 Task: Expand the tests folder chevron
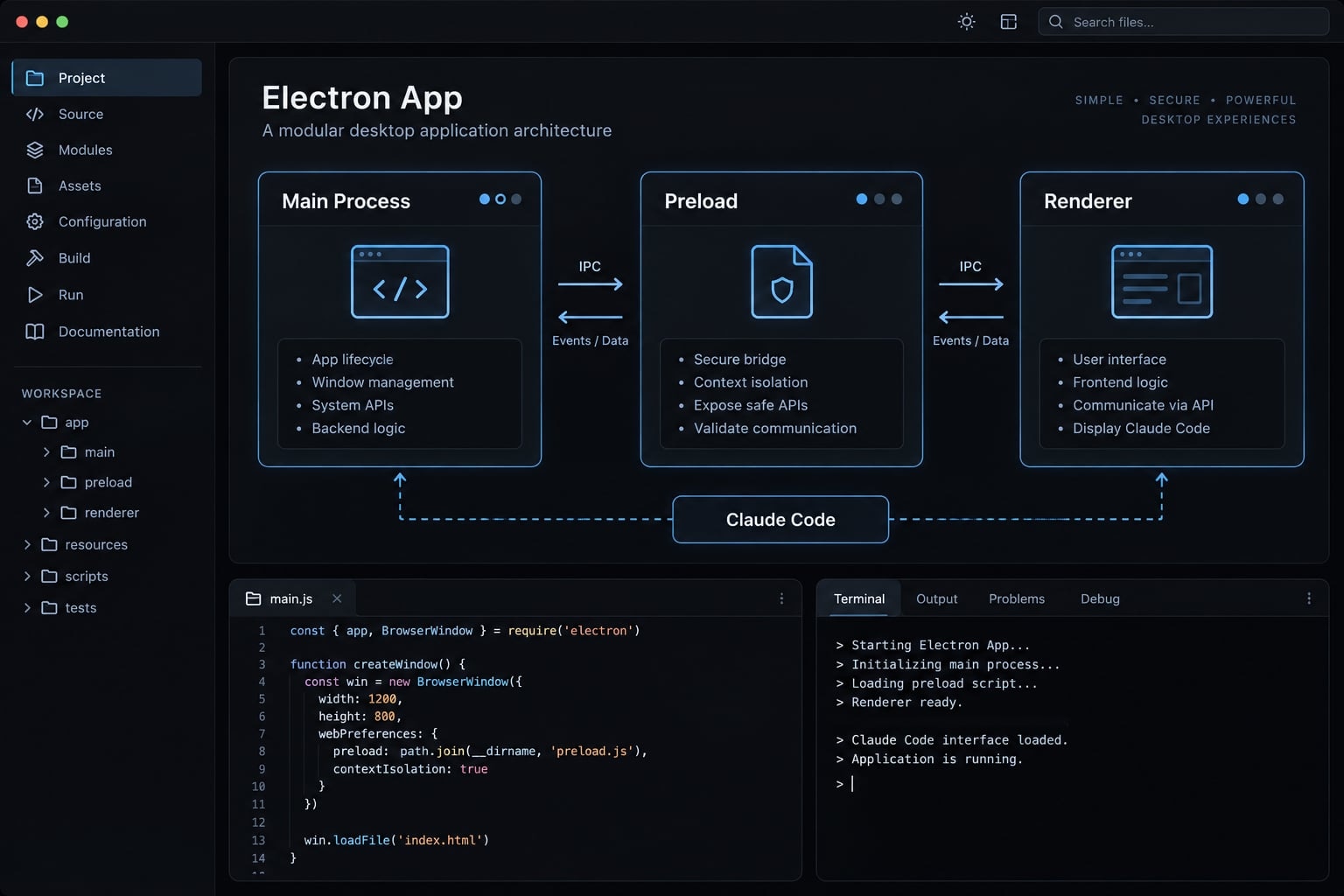point(27,607)
